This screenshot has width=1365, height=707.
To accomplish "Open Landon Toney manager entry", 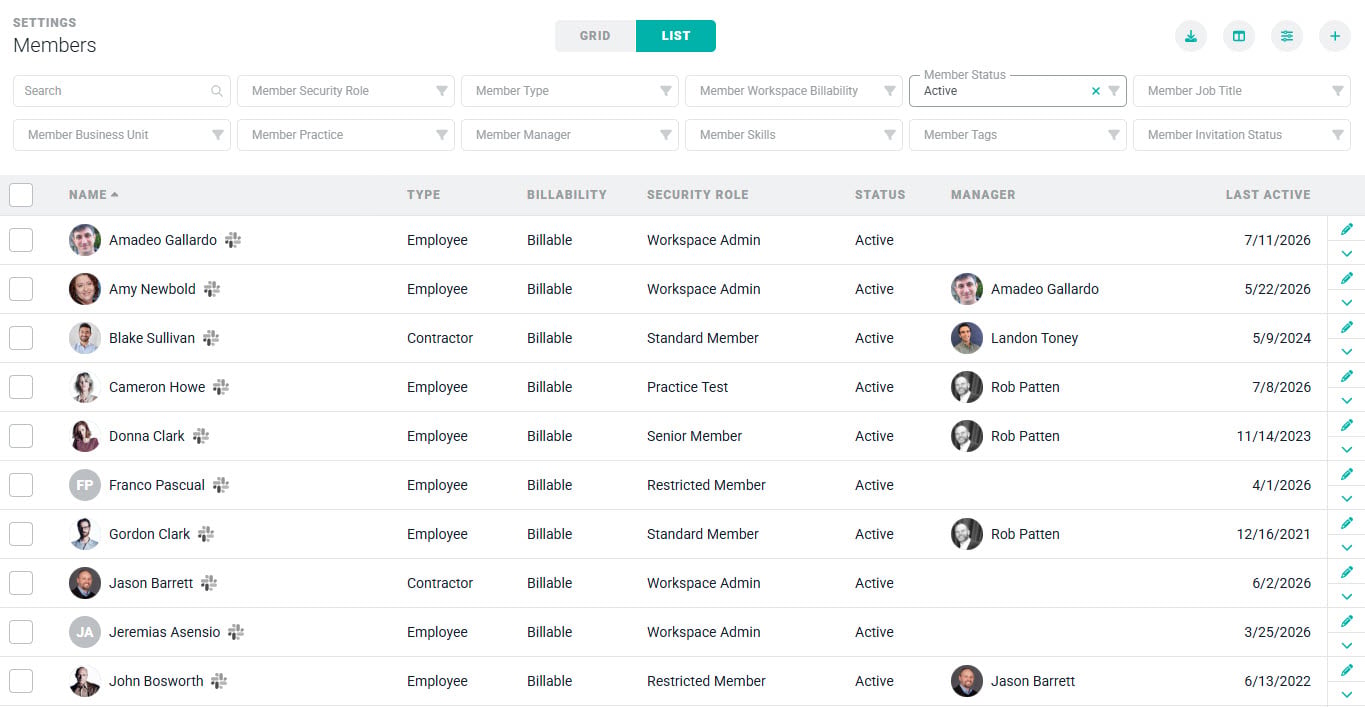I will click(x=1015, y=338).
